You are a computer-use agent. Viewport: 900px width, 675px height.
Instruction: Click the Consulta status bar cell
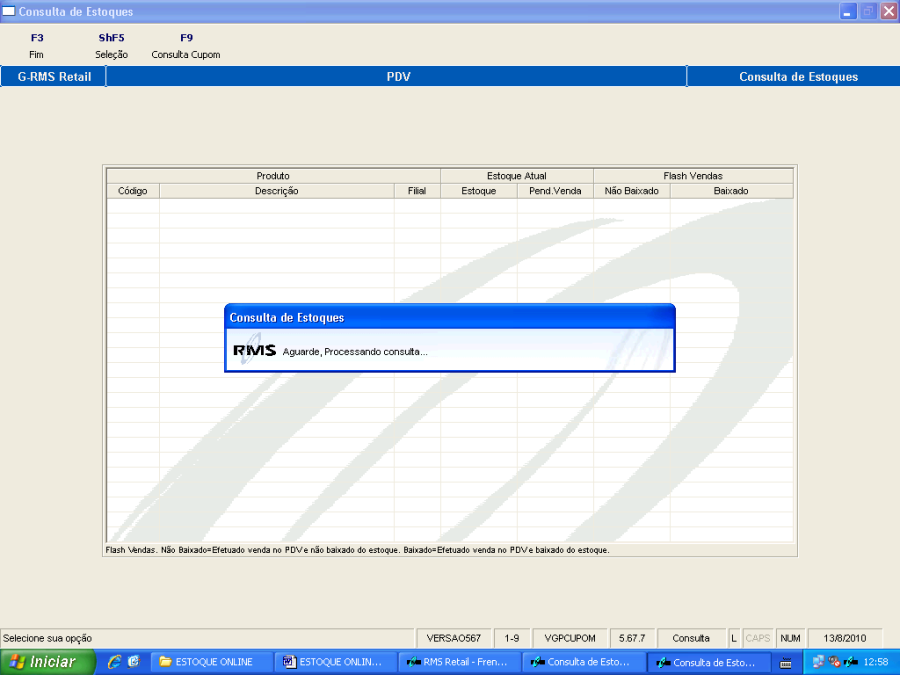691,638
